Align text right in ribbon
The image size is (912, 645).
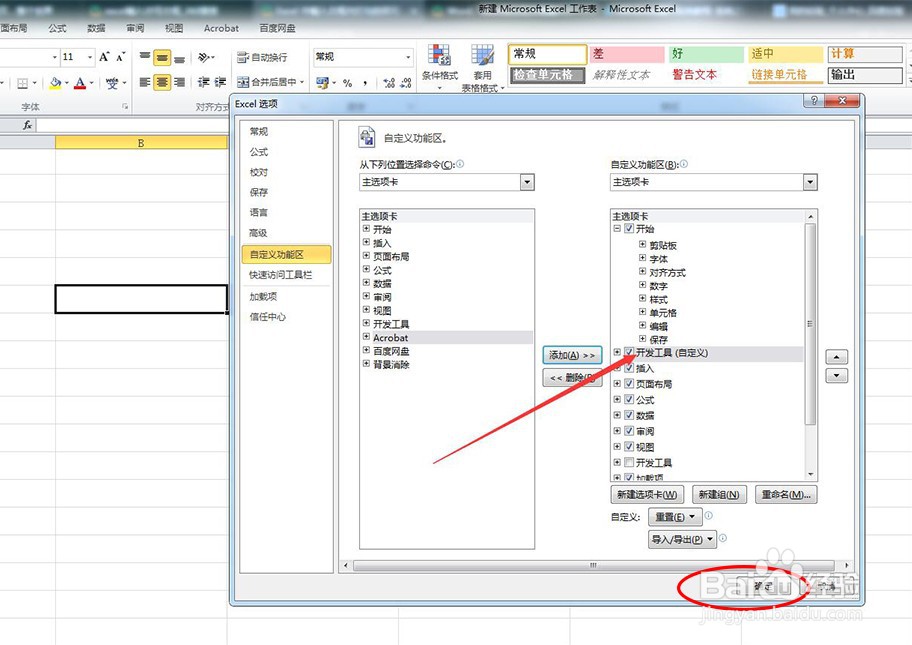[x=179, y=82]
